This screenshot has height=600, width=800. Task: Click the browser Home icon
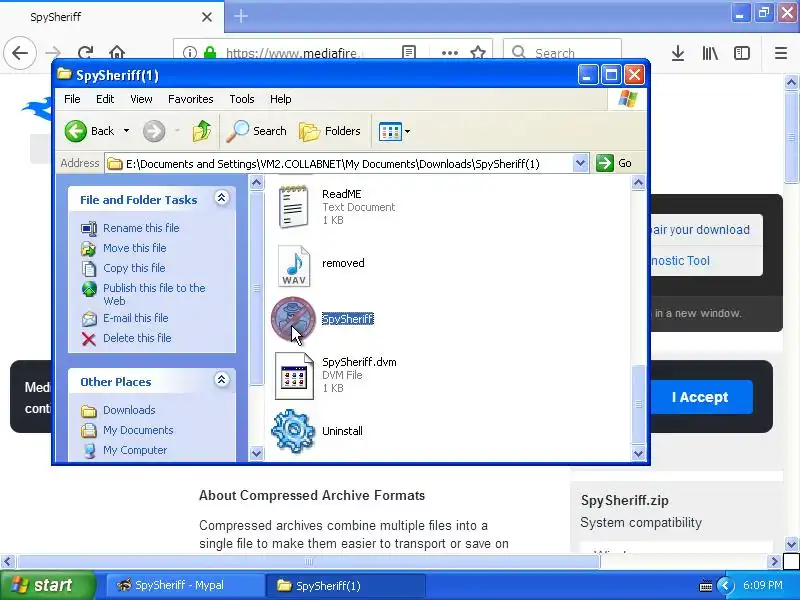click(x=117, y=53)
